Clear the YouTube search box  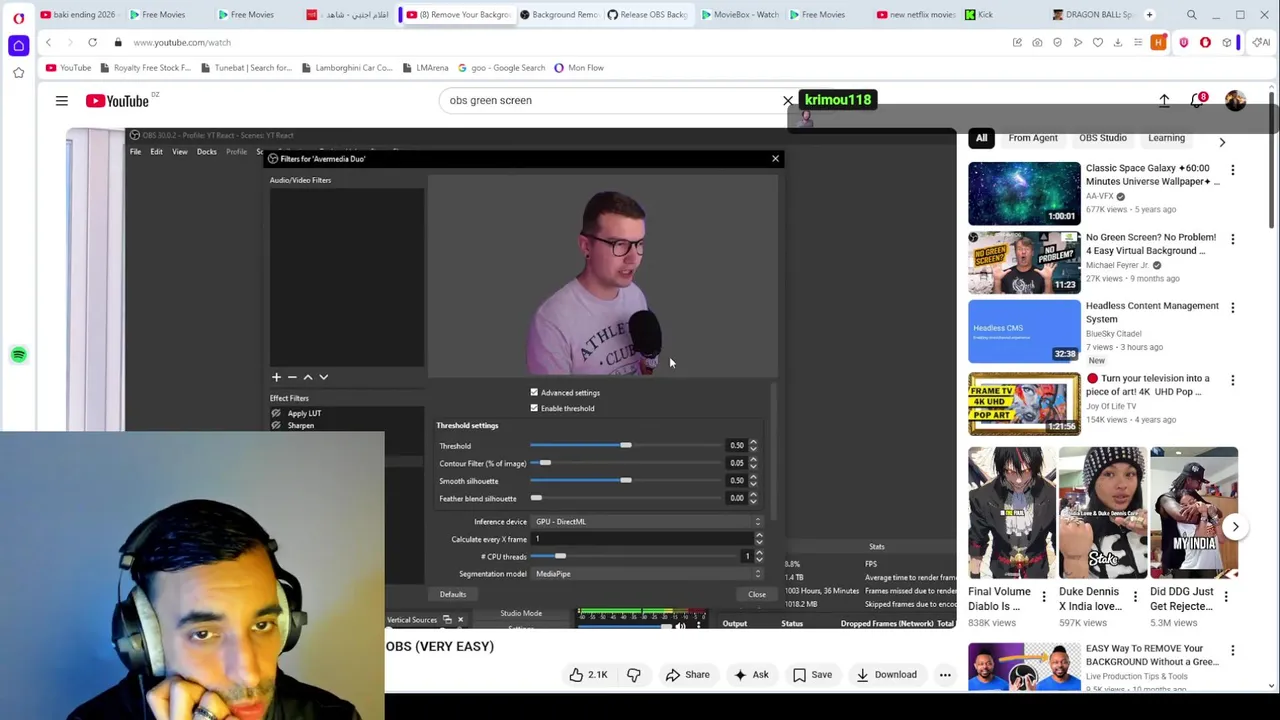[x=788, y=100]
